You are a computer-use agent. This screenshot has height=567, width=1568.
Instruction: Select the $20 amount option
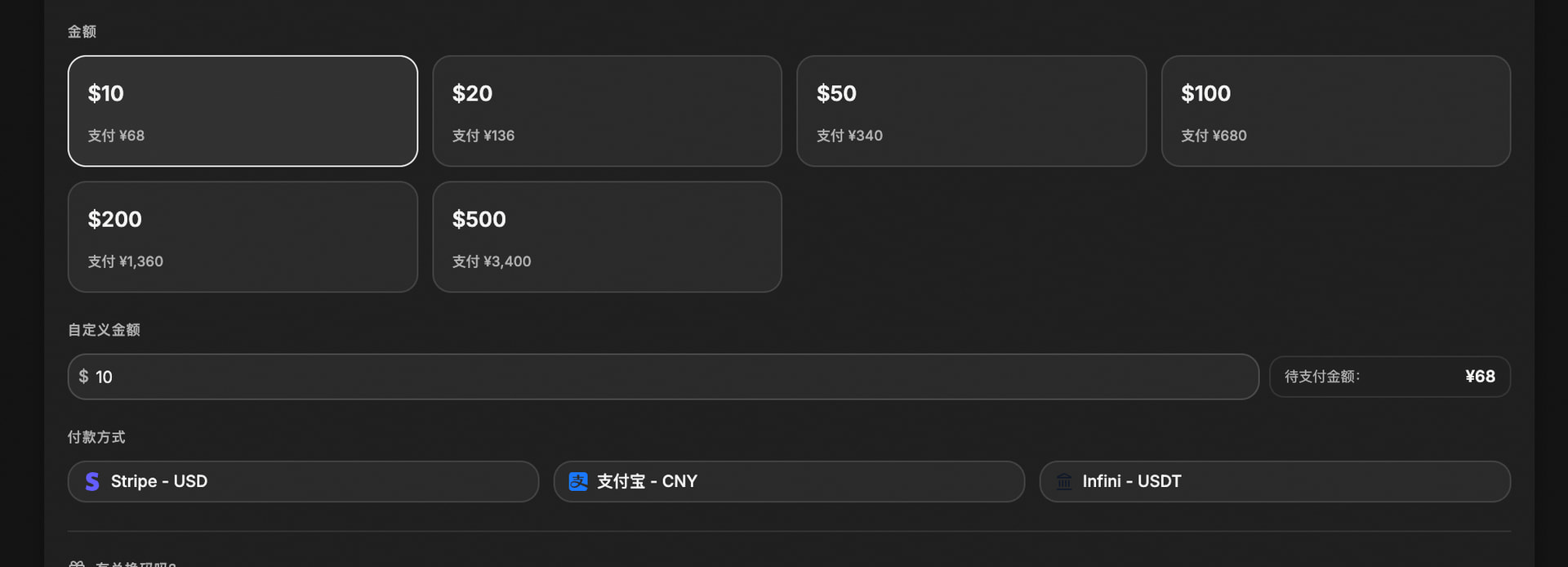(607, 111)
